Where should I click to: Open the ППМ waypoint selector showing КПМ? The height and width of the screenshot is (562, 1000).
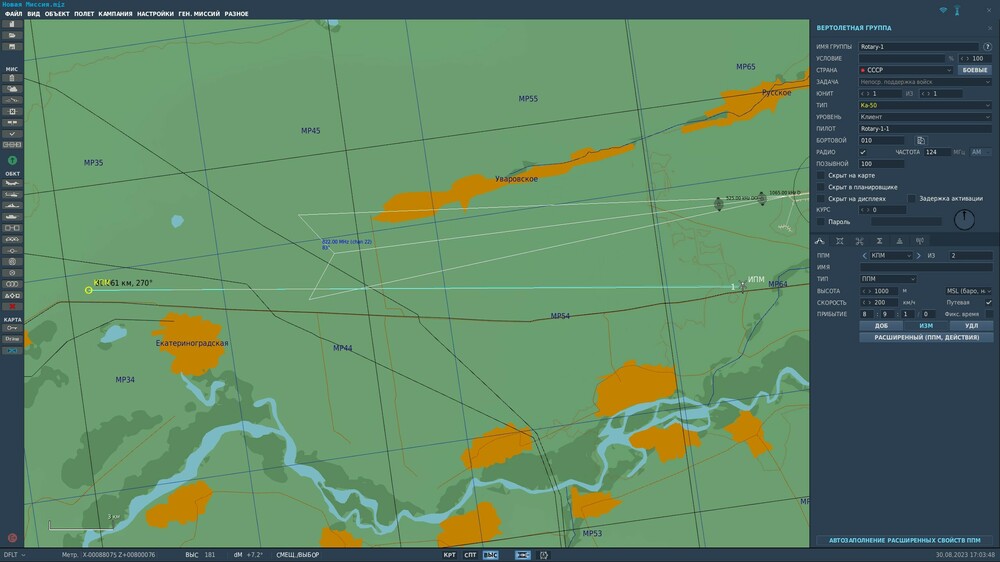point(892,256)
